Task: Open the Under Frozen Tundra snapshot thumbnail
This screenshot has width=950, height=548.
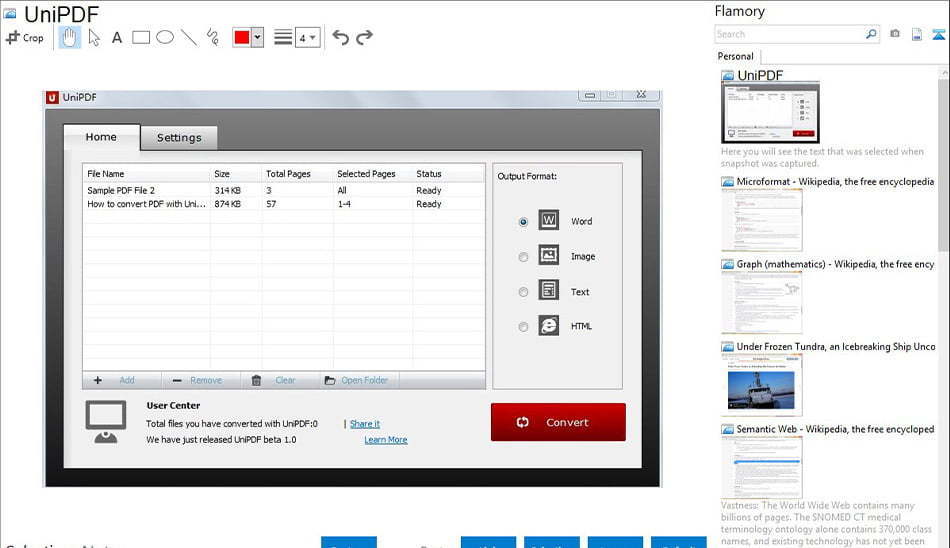Action: click(762, 385)
